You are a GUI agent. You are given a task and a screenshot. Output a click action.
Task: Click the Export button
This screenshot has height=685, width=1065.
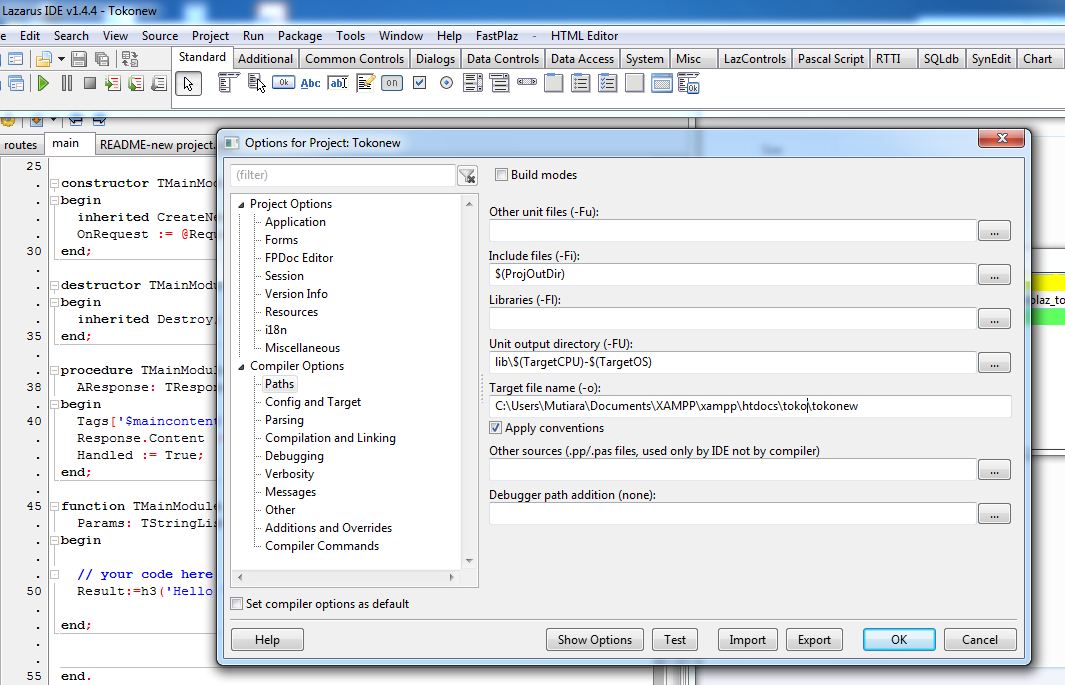coord(814,640)
